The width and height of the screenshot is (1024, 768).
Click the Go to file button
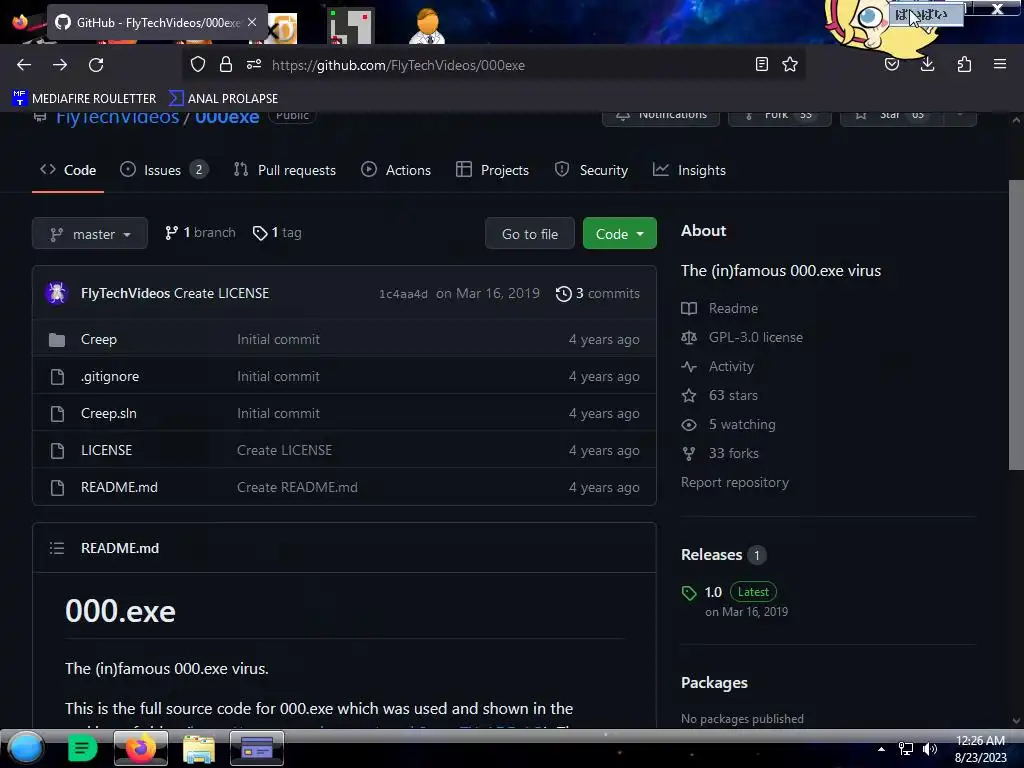pos(530,234)
